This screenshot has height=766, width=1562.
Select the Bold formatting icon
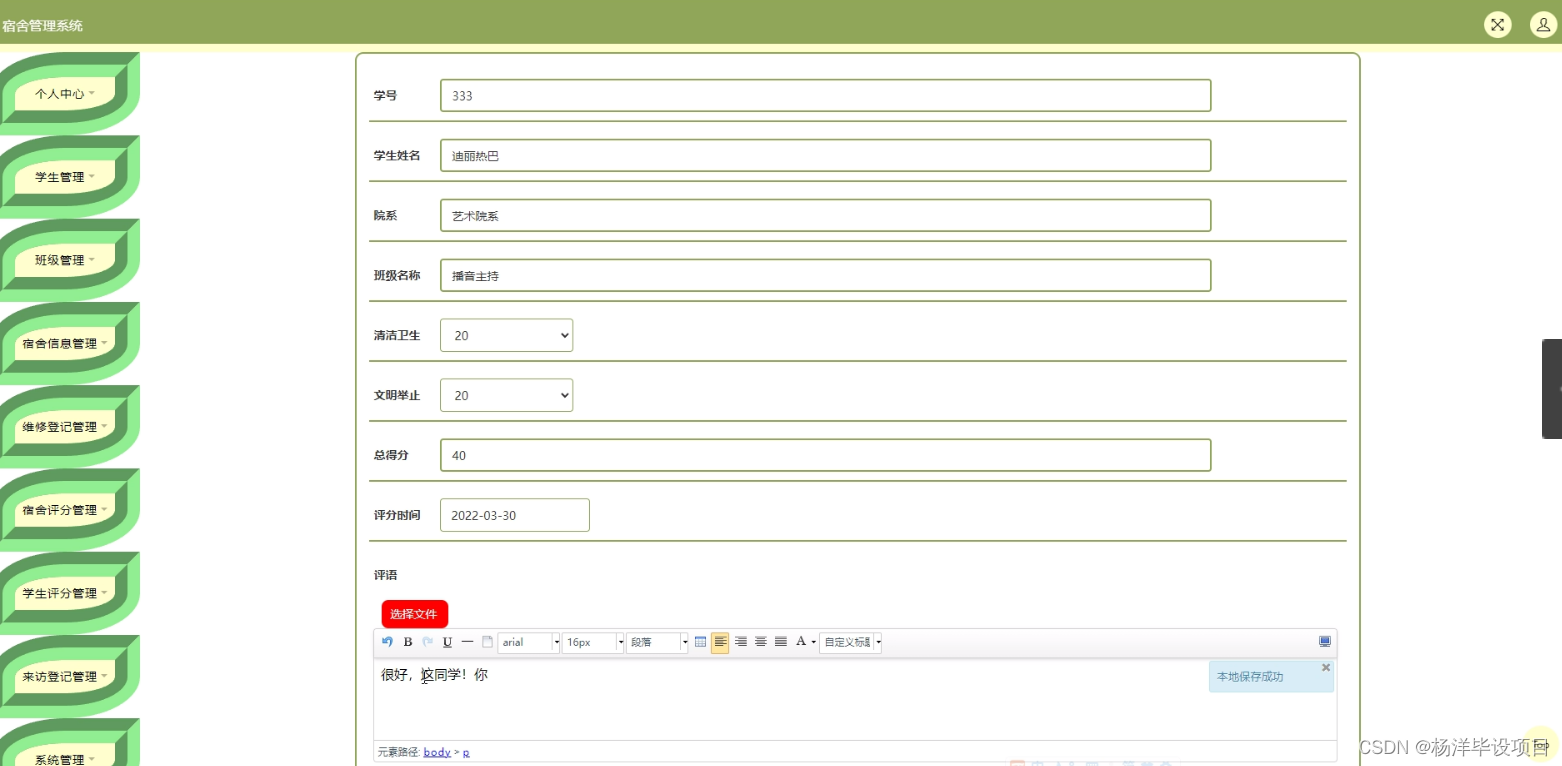[407, 642]
